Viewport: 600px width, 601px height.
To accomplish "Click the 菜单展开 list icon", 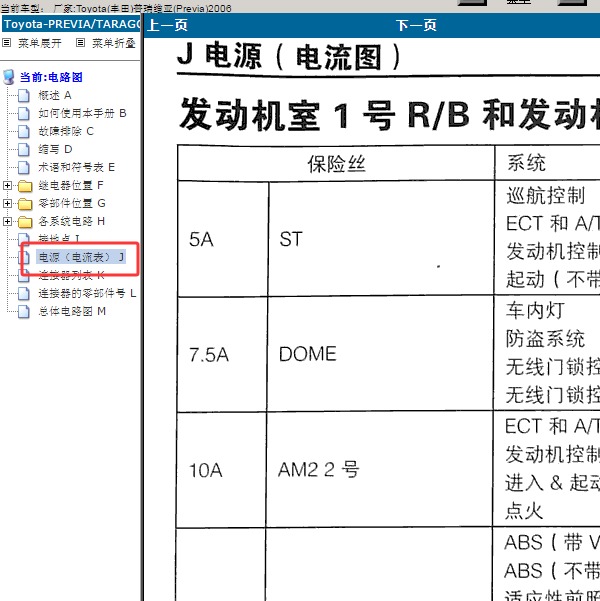I will [x=7, y=43].
